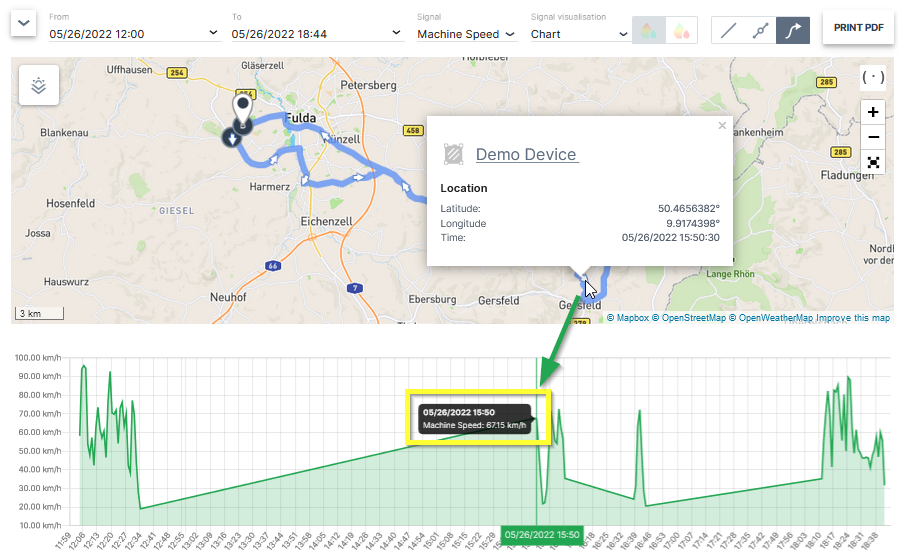The width and height of the screenshot is (898, 554).
Task: Enable the first colored signal visualisation option
Action: tap(648, 30)
